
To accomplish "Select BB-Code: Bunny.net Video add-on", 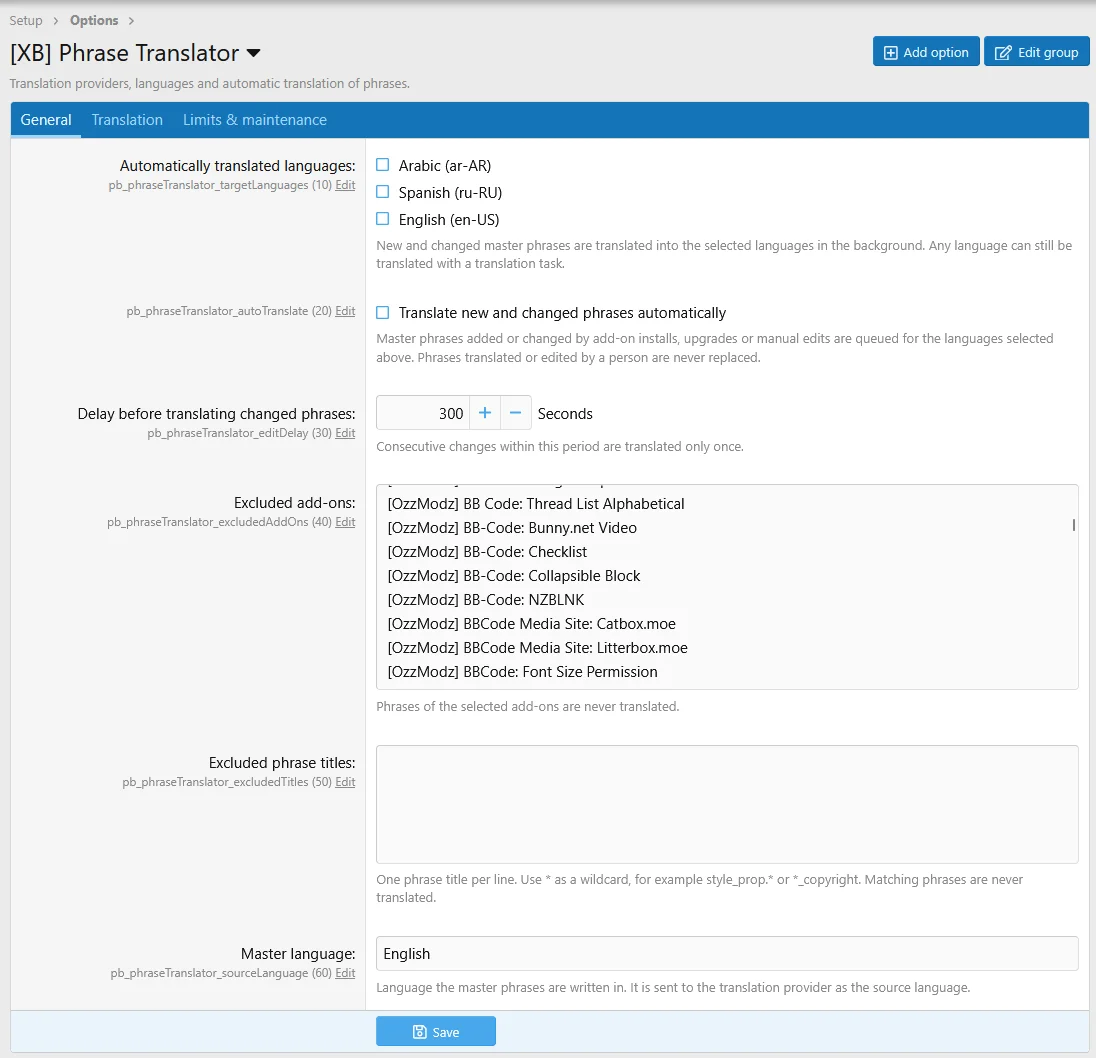I will 512,528.
